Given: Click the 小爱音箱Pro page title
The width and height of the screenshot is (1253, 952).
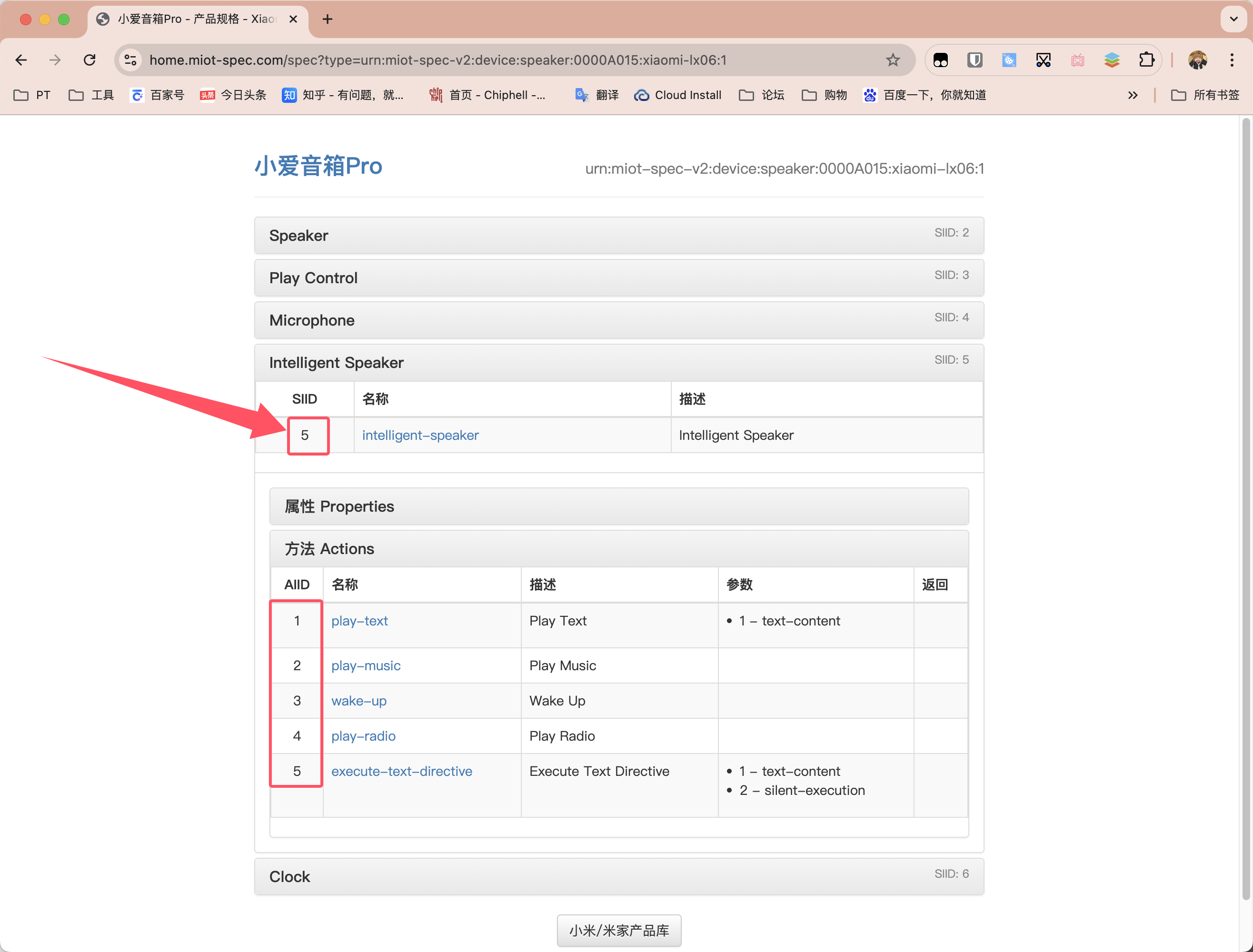Looking at the screenshot, I should pyautogui.click(x=318, y=166).
